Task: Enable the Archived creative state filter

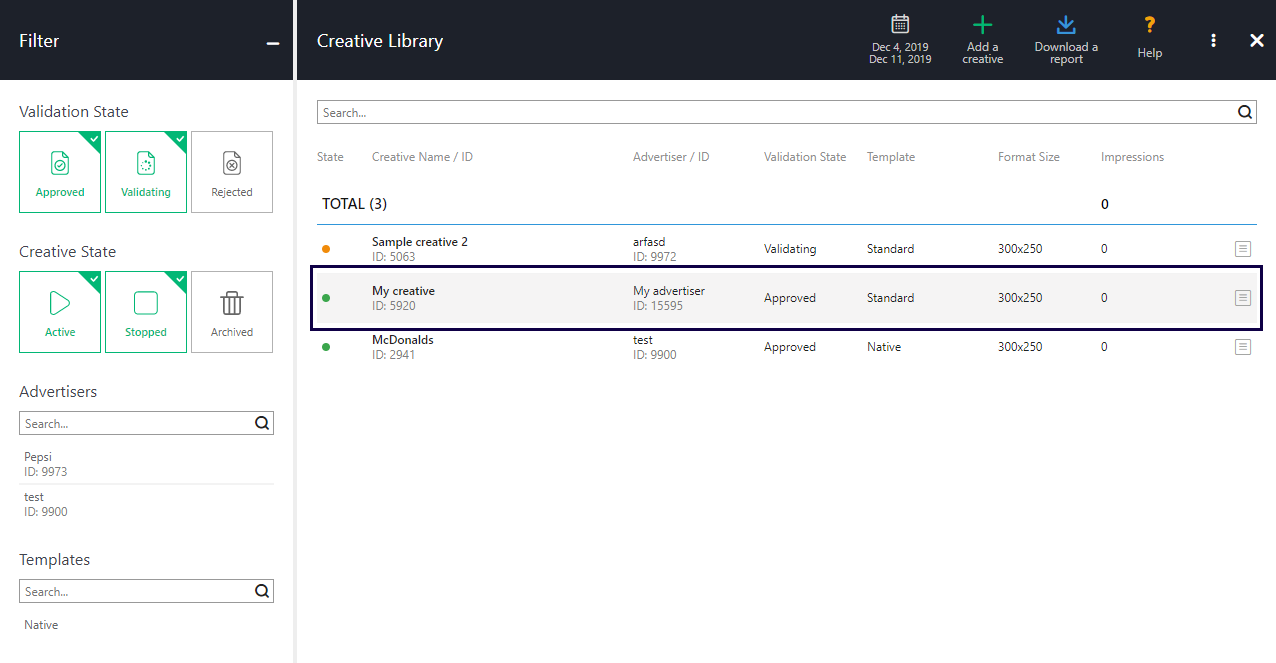Action: (232, 312)
